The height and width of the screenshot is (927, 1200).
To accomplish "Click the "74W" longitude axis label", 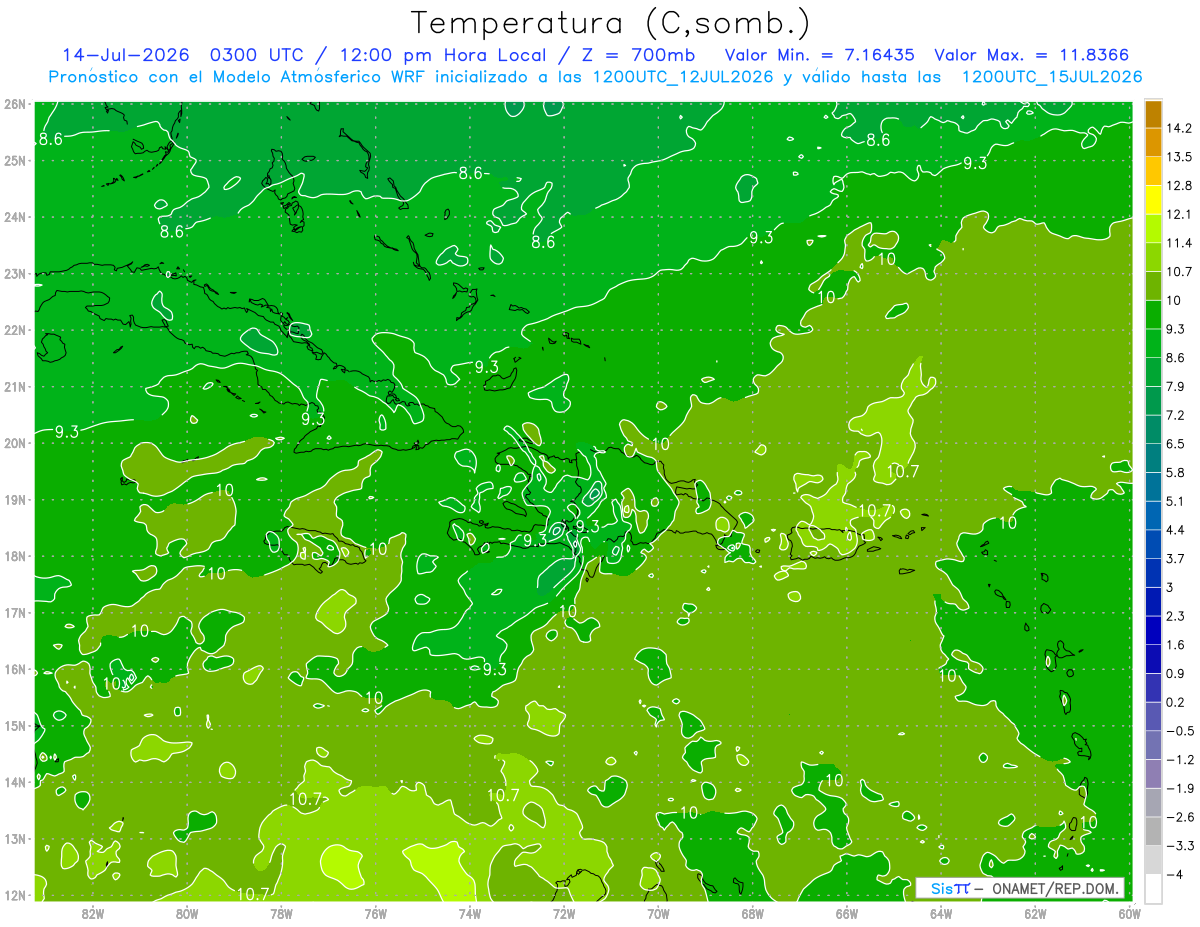I will [470, 913].
